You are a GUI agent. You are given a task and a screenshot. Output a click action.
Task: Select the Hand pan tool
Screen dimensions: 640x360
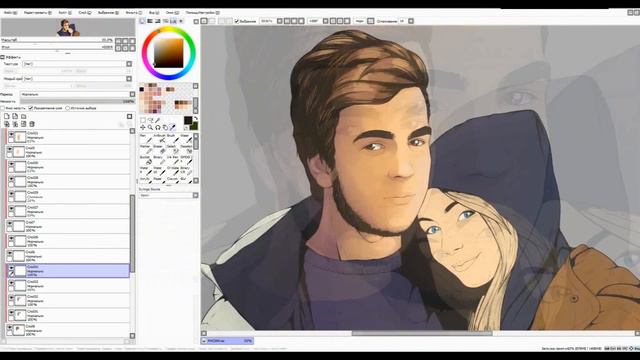coord(165,128)
